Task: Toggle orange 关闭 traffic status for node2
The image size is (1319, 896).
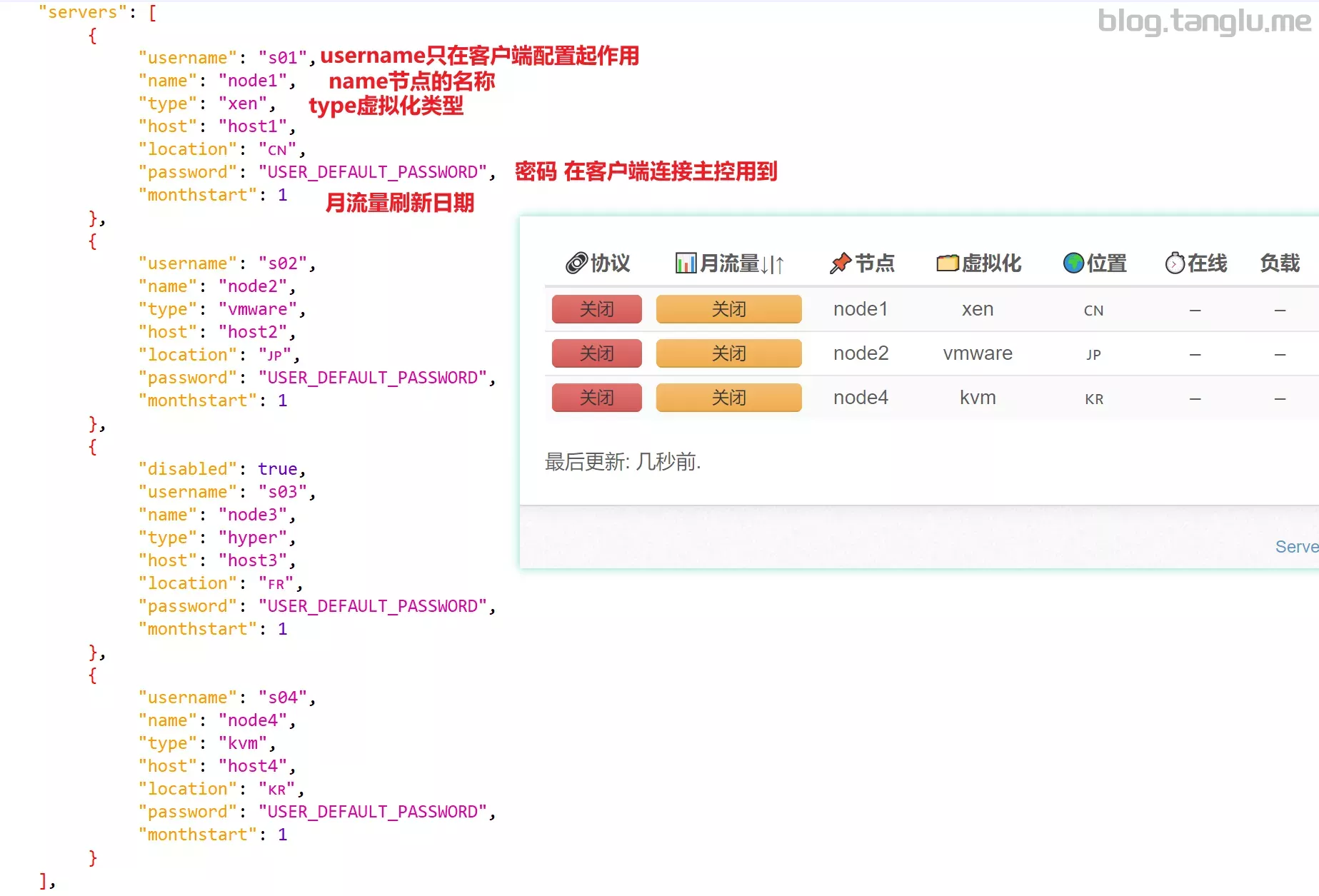Action: point(728,353)
